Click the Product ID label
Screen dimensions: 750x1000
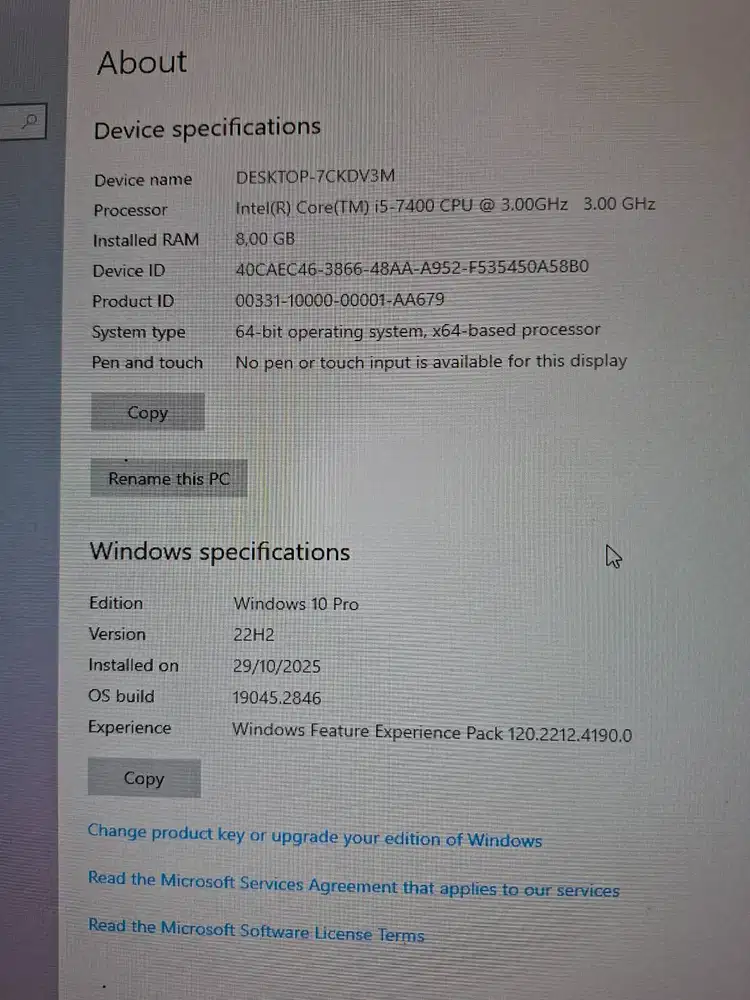[x=133, y=301]
